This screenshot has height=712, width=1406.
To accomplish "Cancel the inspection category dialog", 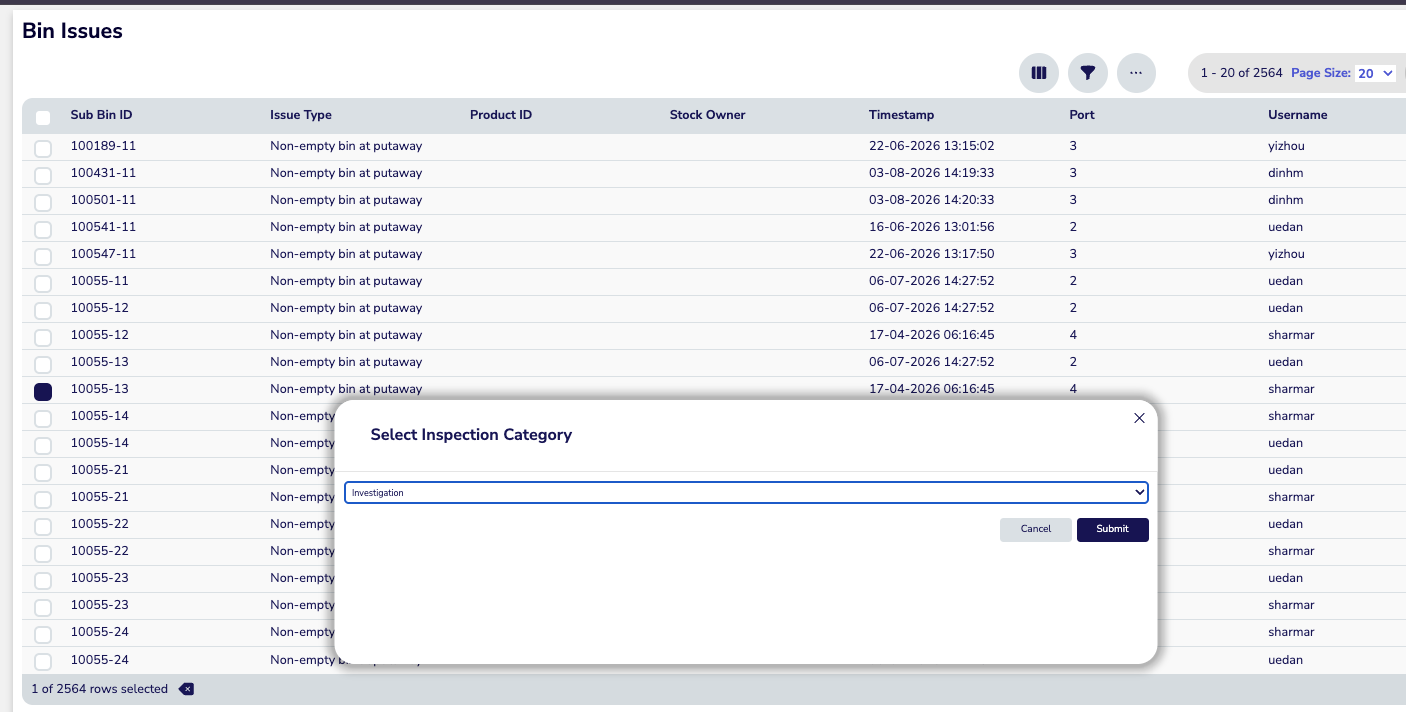I will click(1036, 529).
